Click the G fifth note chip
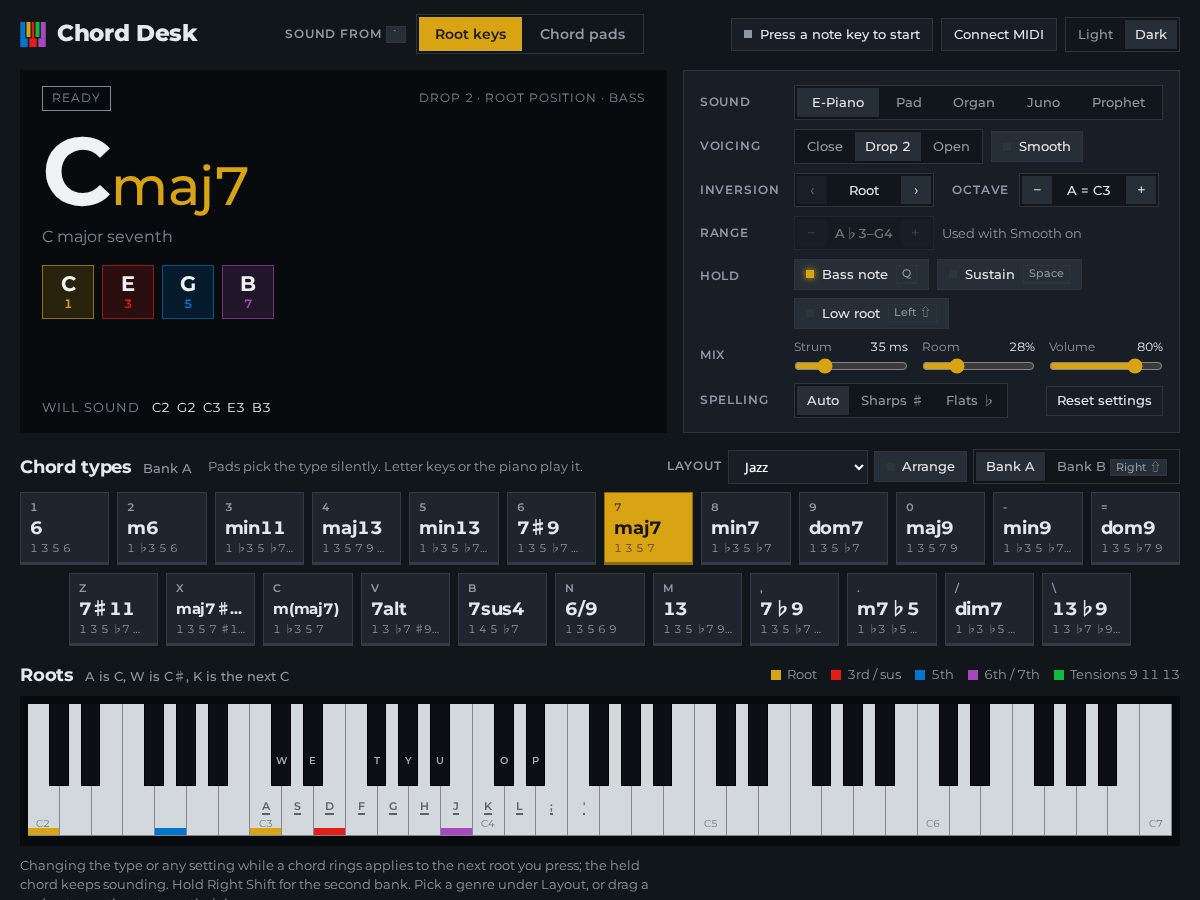Viewport: 1200px width, 900px height. [x=188, y=292]
